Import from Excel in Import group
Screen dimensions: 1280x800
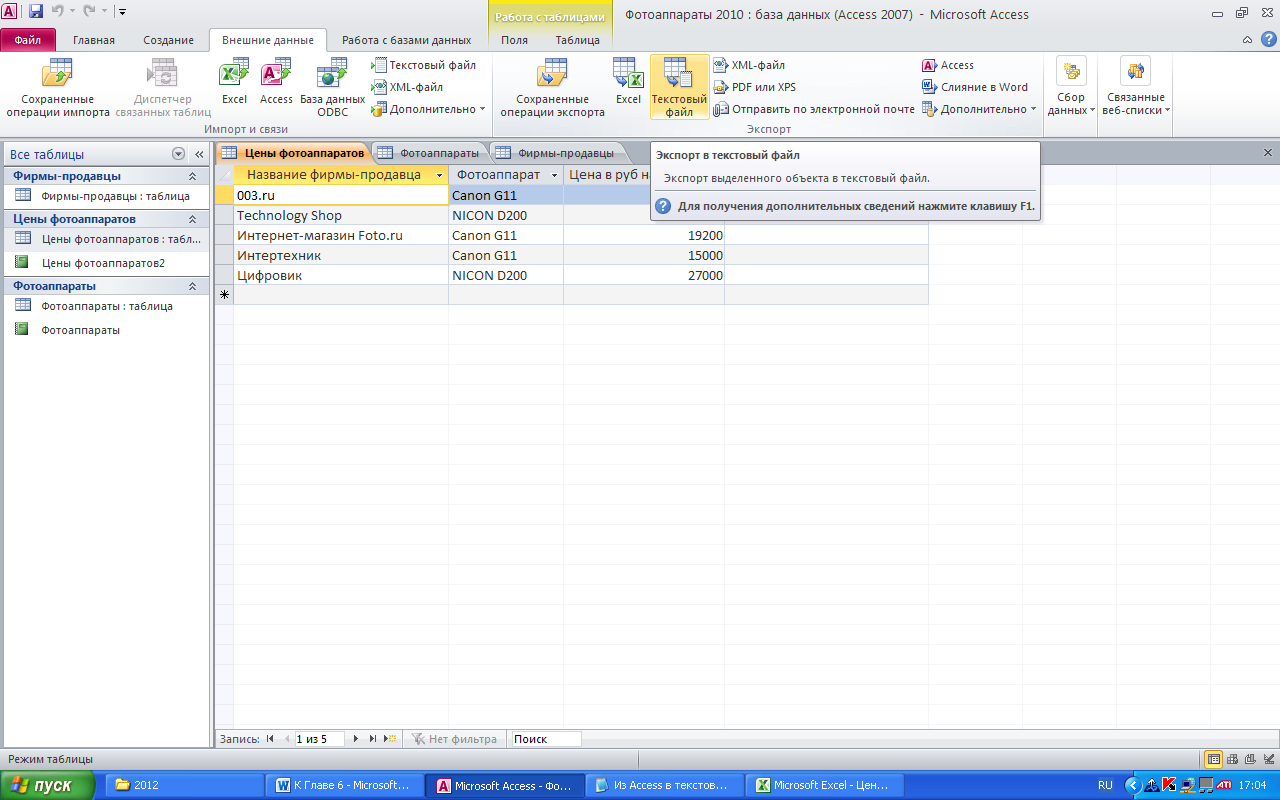pos(234,82)
